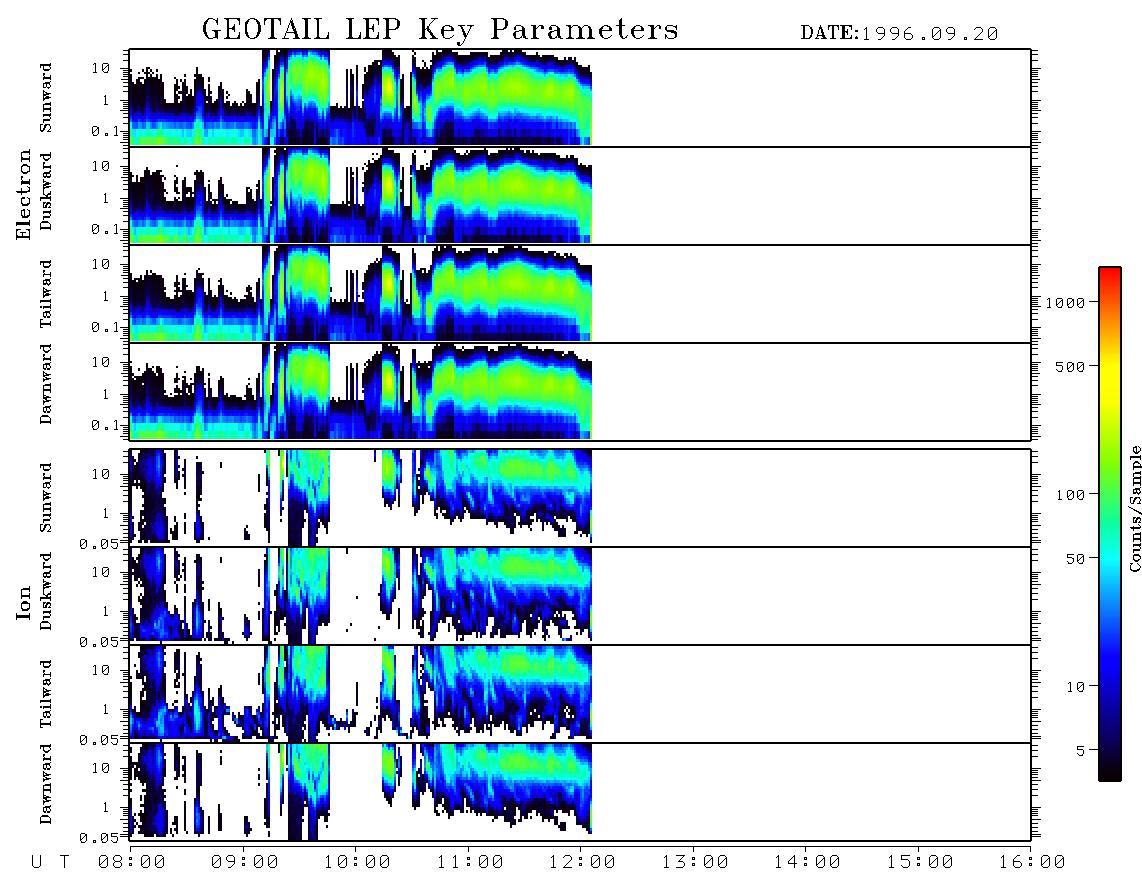The width and height of the screenshot is (1142, 880).
Task: Click the "GEOTAIL LEP Key Parameters" title
Action: [x=440, y=30]
